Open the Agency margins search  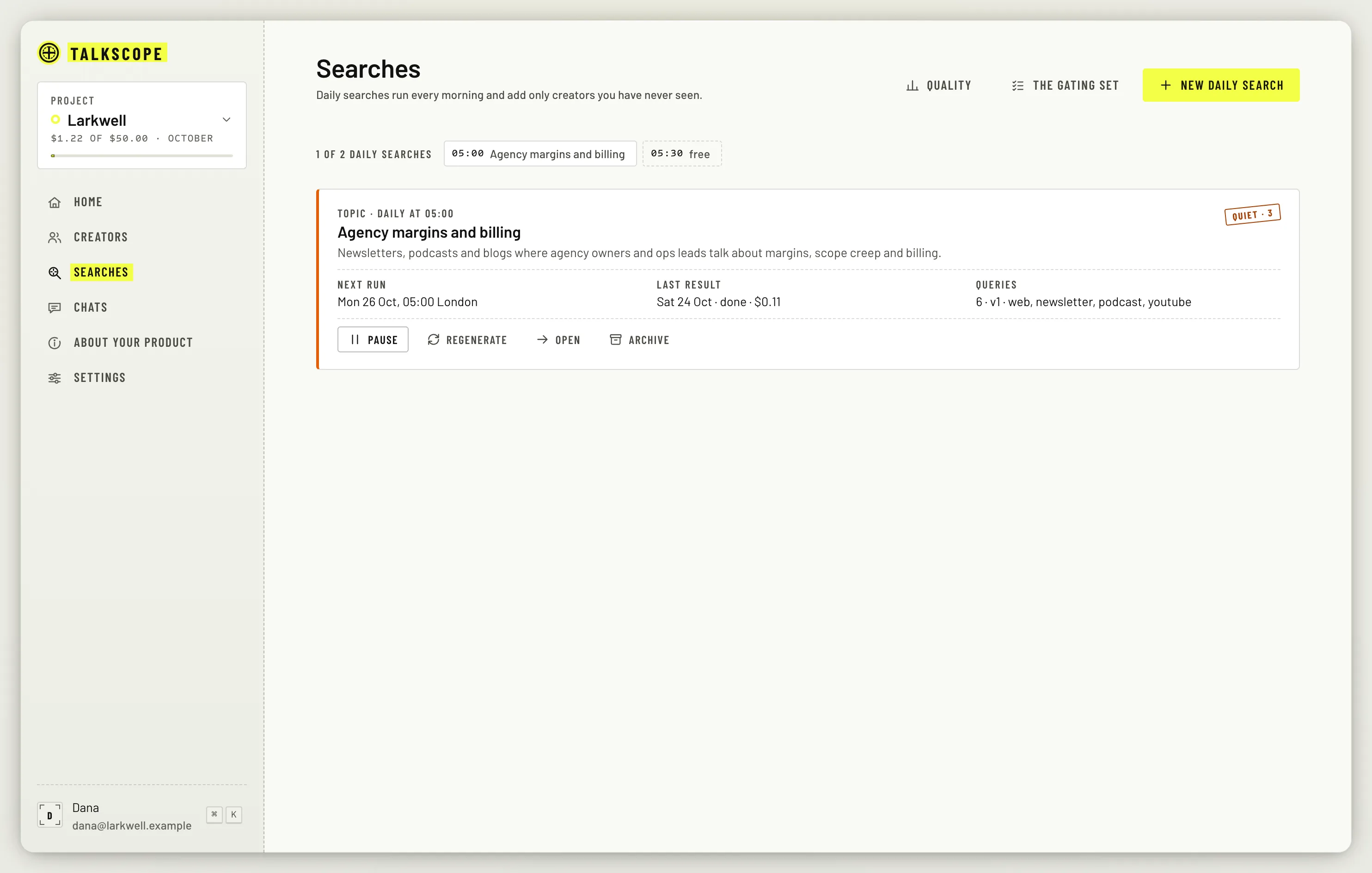point(558,339)
